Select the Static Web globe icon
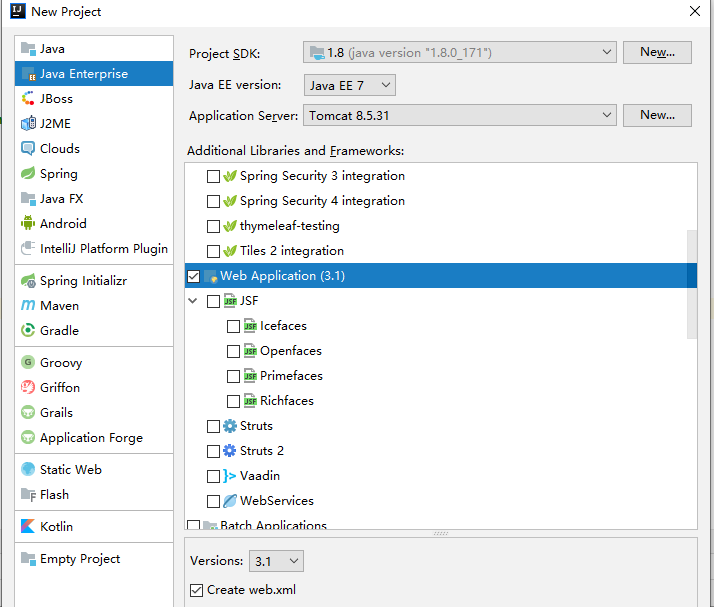 [28, 469]
